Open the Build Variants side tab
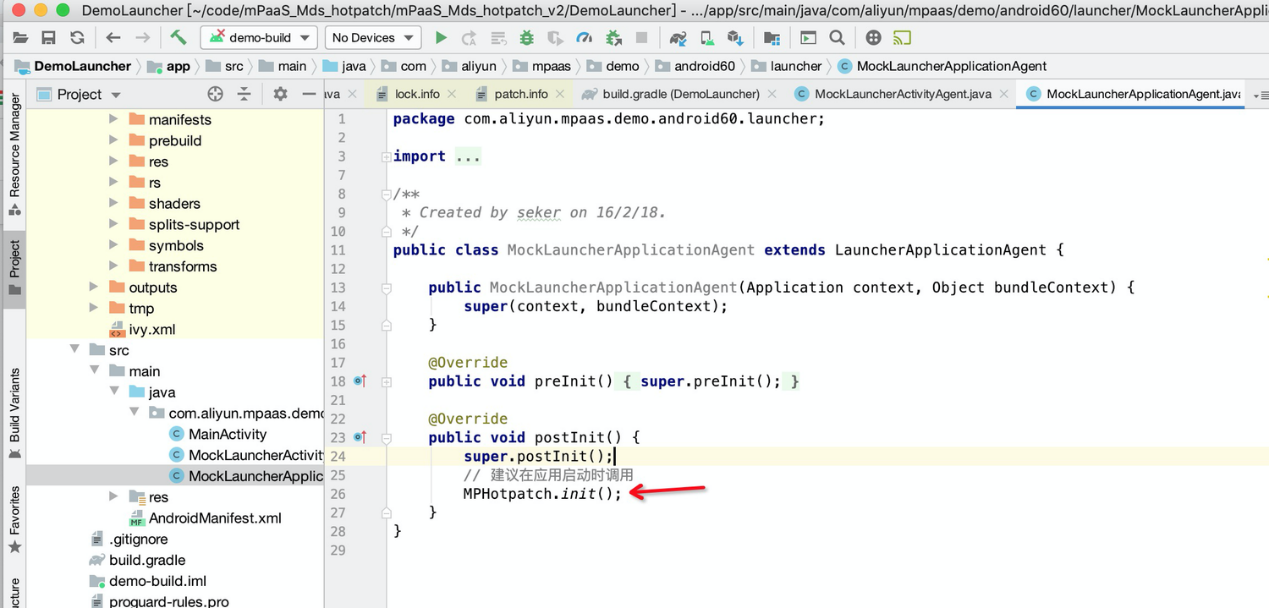The image size is (1269, 608). coord(14,413)
